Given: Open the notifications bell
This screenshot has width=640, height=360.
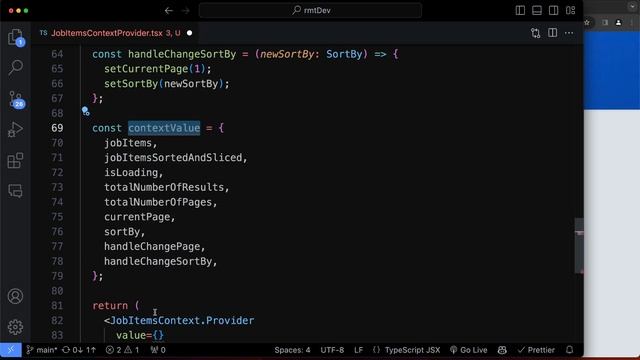Looking at the screenshot, I should 569,350.
